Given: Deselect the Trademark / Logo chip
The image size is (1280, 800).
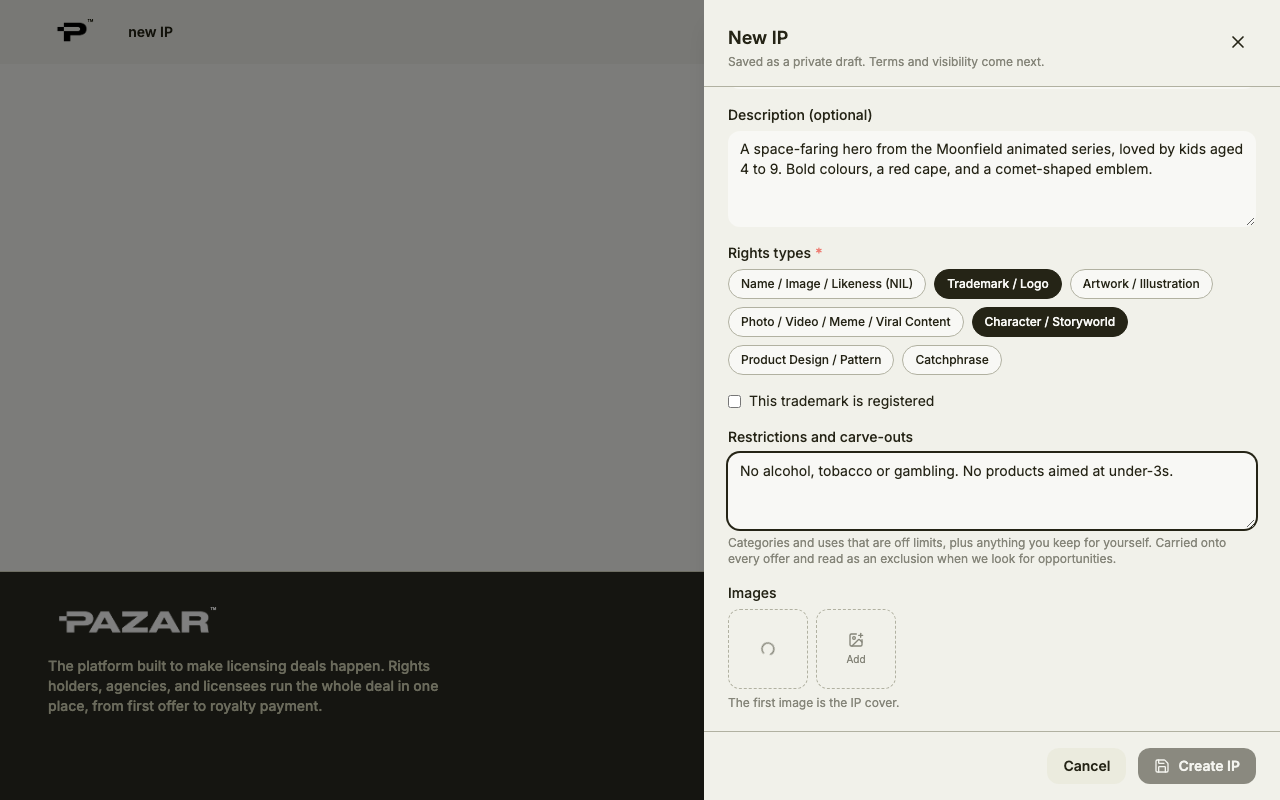Looking at the screenshot, I should tap(998, 284).
